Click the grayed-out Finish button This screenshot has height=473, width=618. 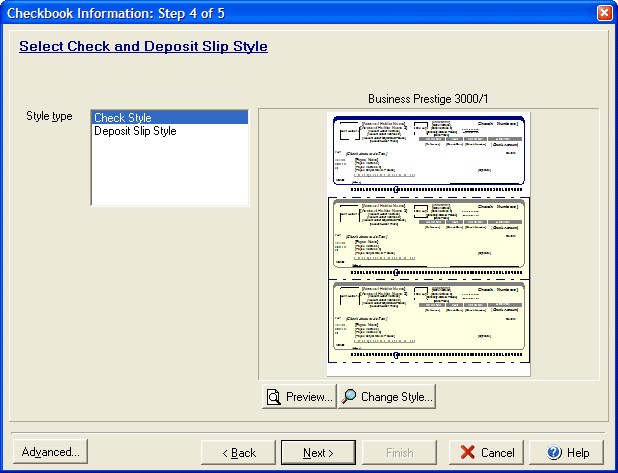399,453
